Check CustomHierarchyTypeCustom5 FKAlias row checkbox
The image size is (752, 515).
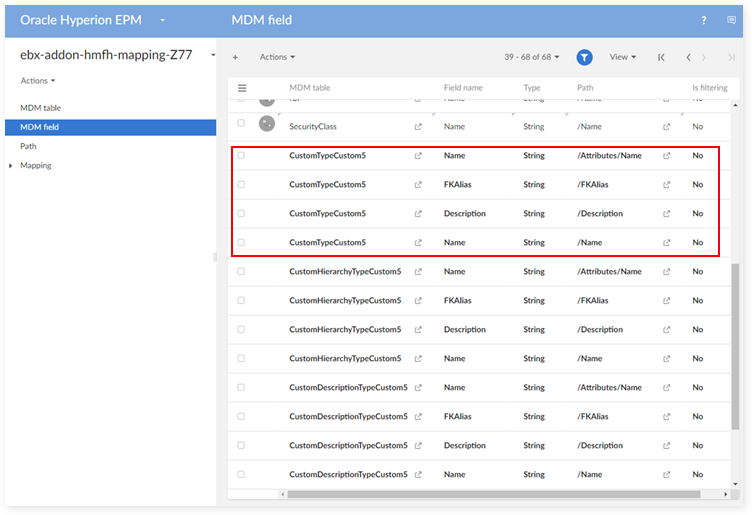[x=241, y=301]
